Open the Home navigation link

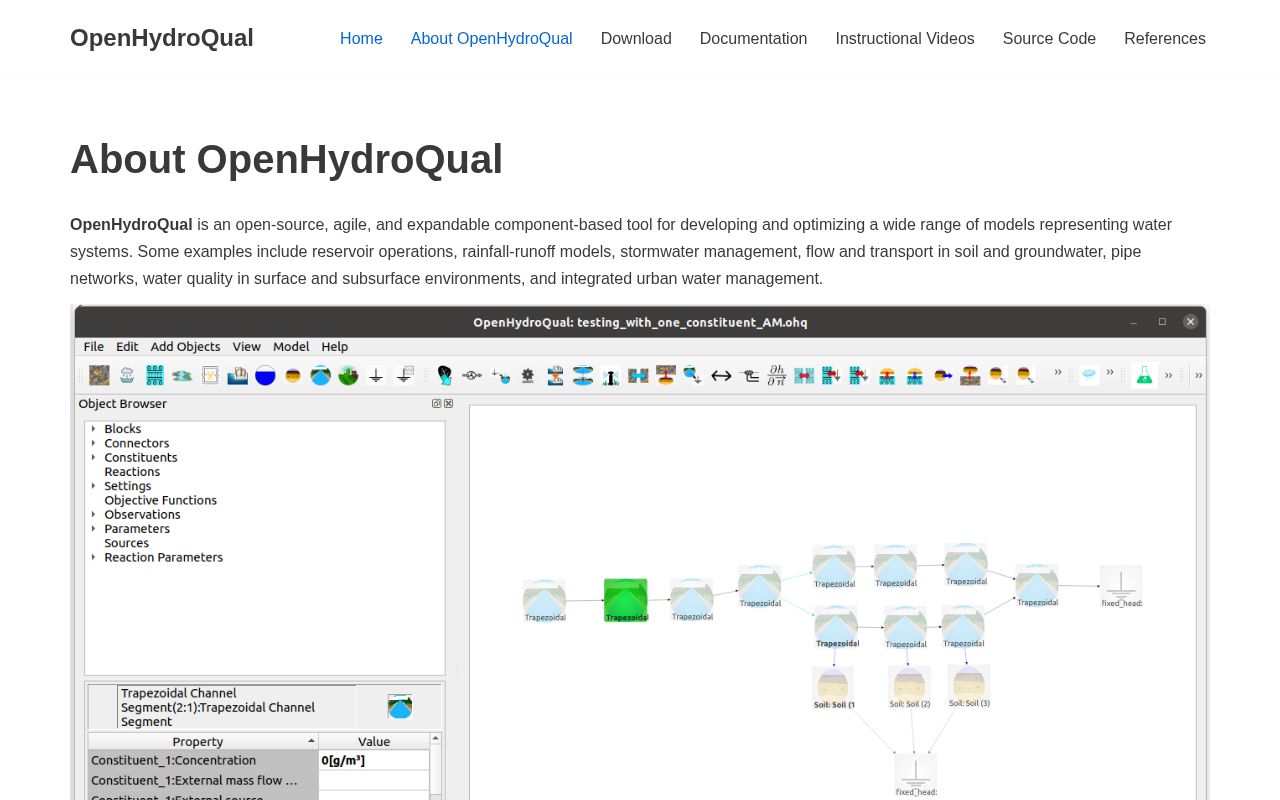pos(361,38)
